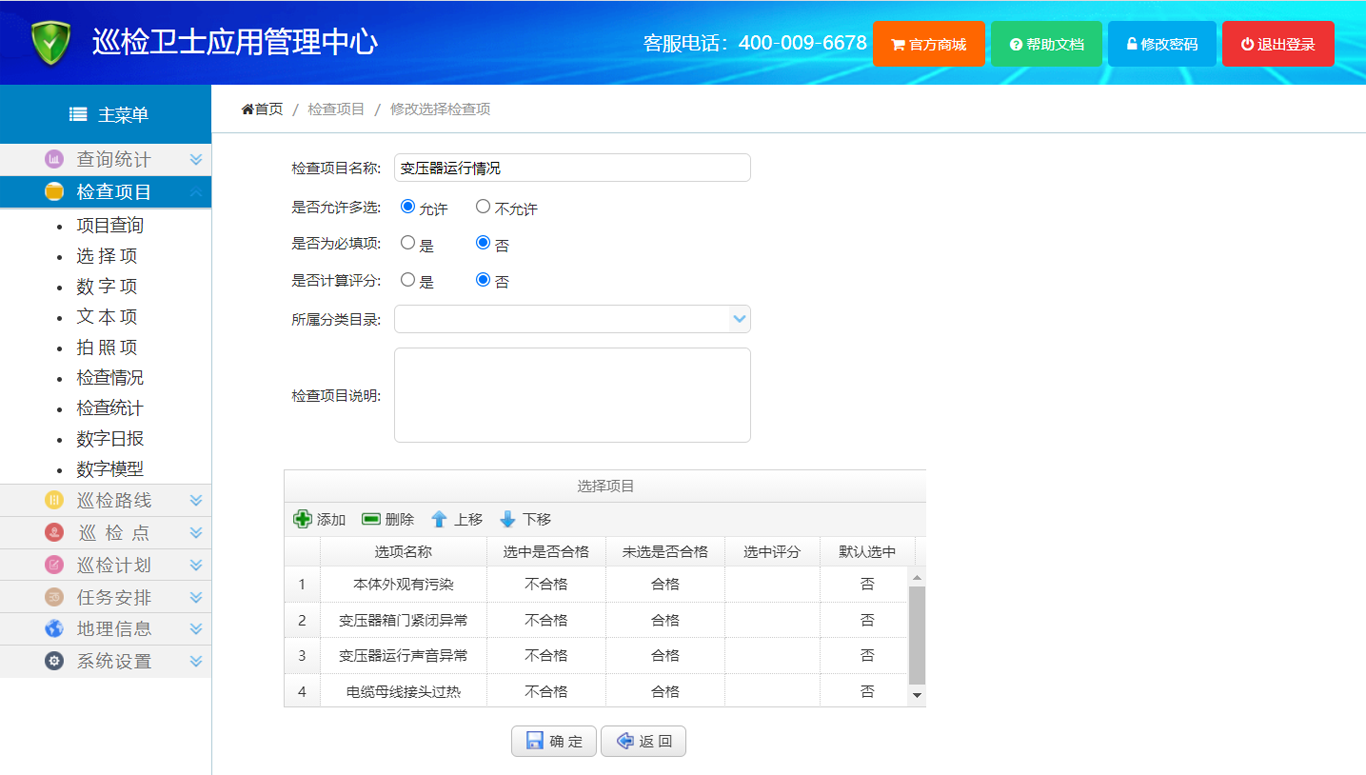The height and width of the screenshot is (775, 1366).
Task: Click the 删除 minus icon in toolbar
Action: click(371, 519)
